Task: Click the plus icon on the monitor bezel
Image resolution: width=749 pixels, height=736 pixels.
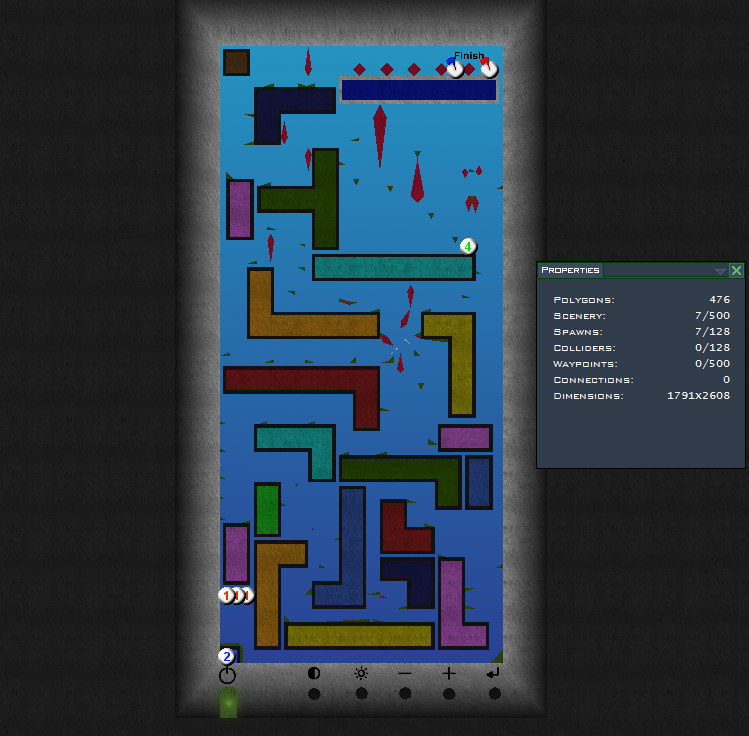Action: pyautogui.click(x=449, y=674)
